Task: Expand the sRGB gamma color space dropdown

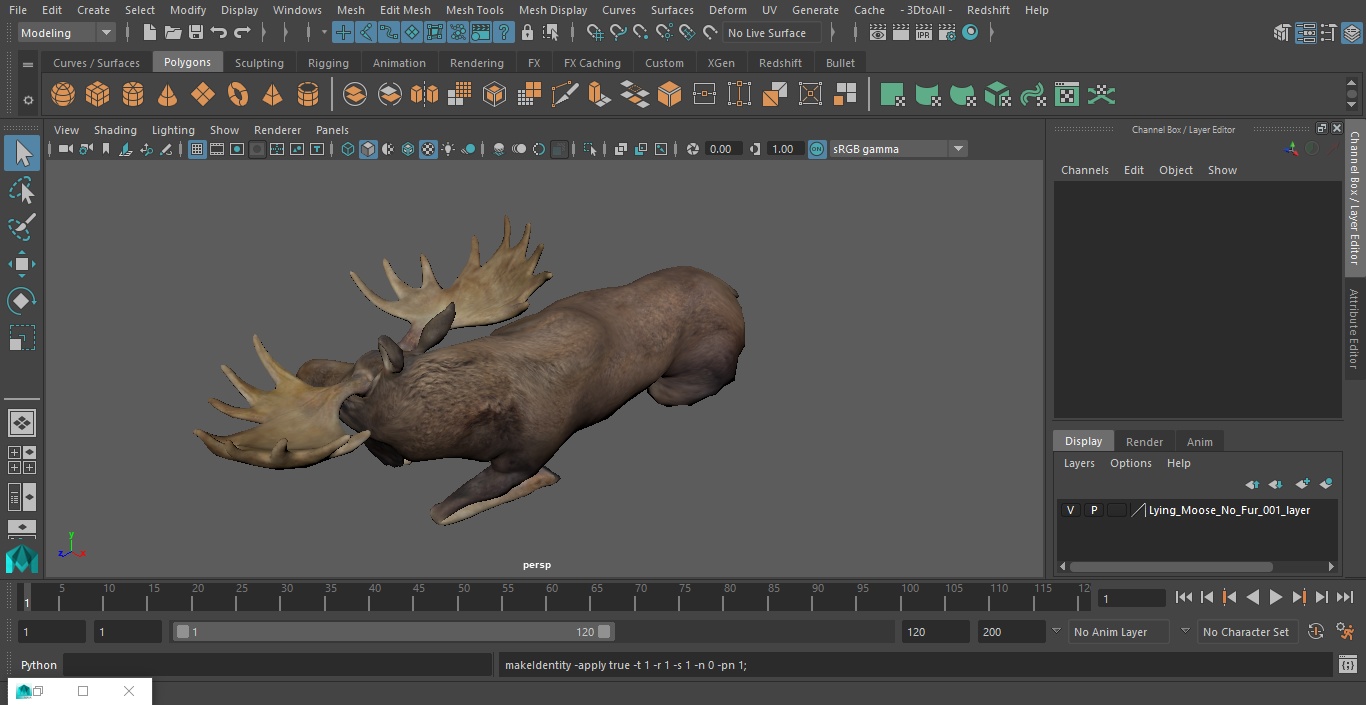Action: [x=957, y=149]
